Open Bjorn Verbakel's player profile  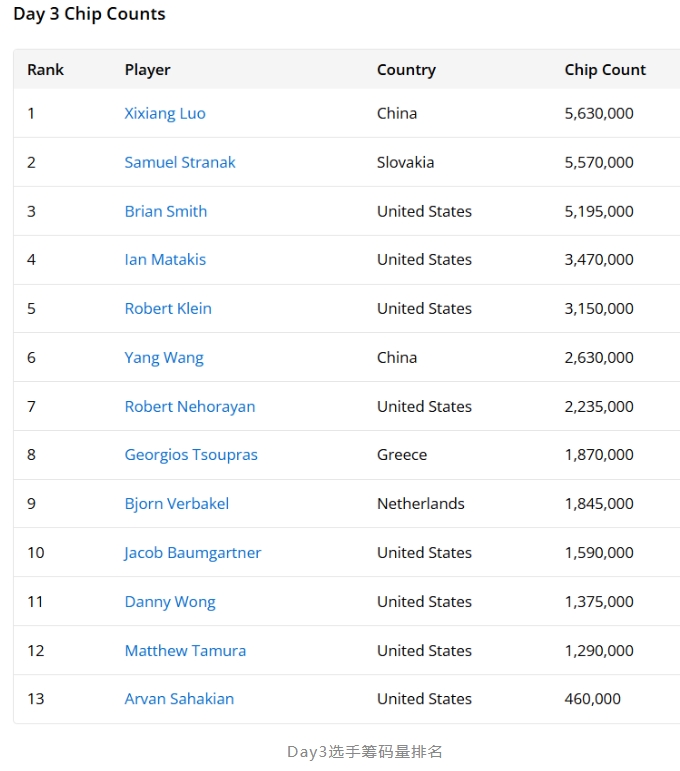(177, 503)
